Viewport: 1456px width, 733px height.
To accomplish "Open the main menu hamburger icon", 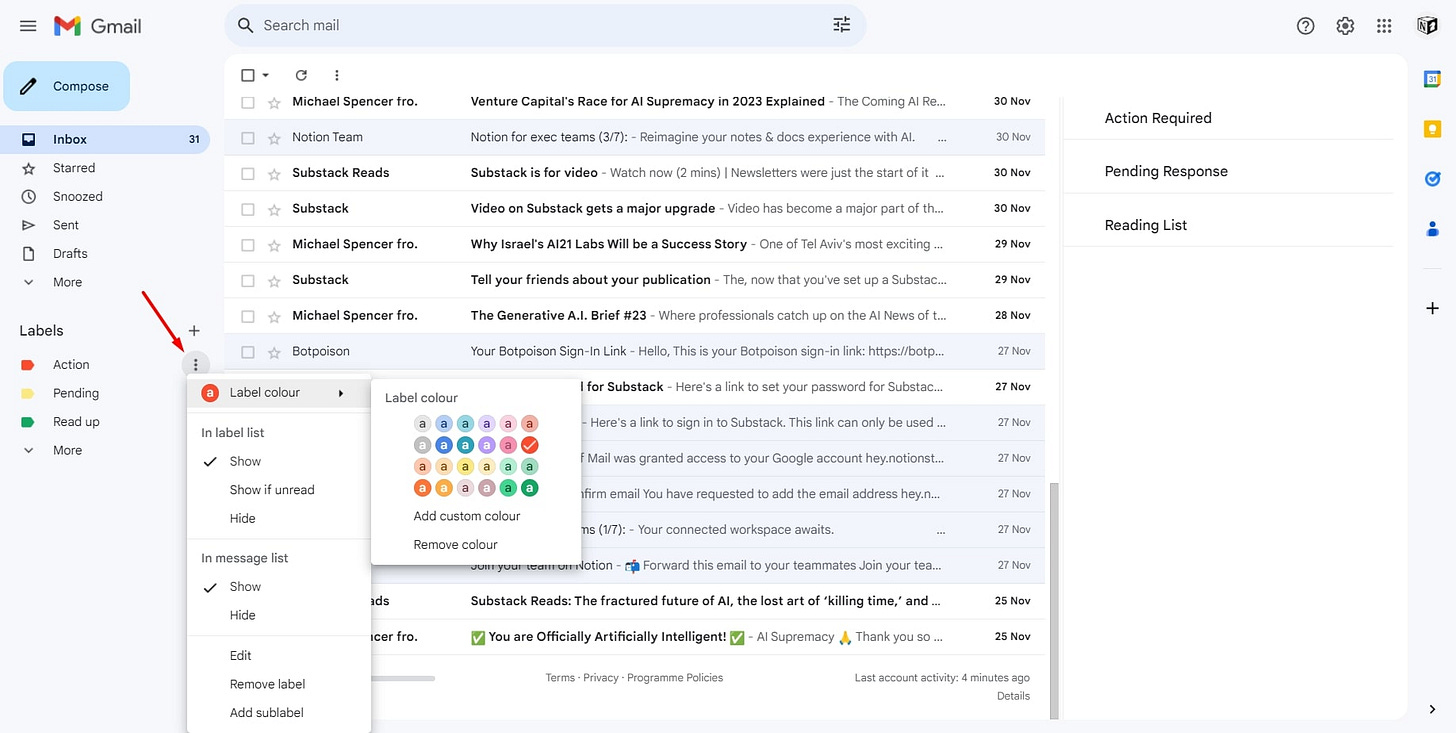I will coord(28,26).
